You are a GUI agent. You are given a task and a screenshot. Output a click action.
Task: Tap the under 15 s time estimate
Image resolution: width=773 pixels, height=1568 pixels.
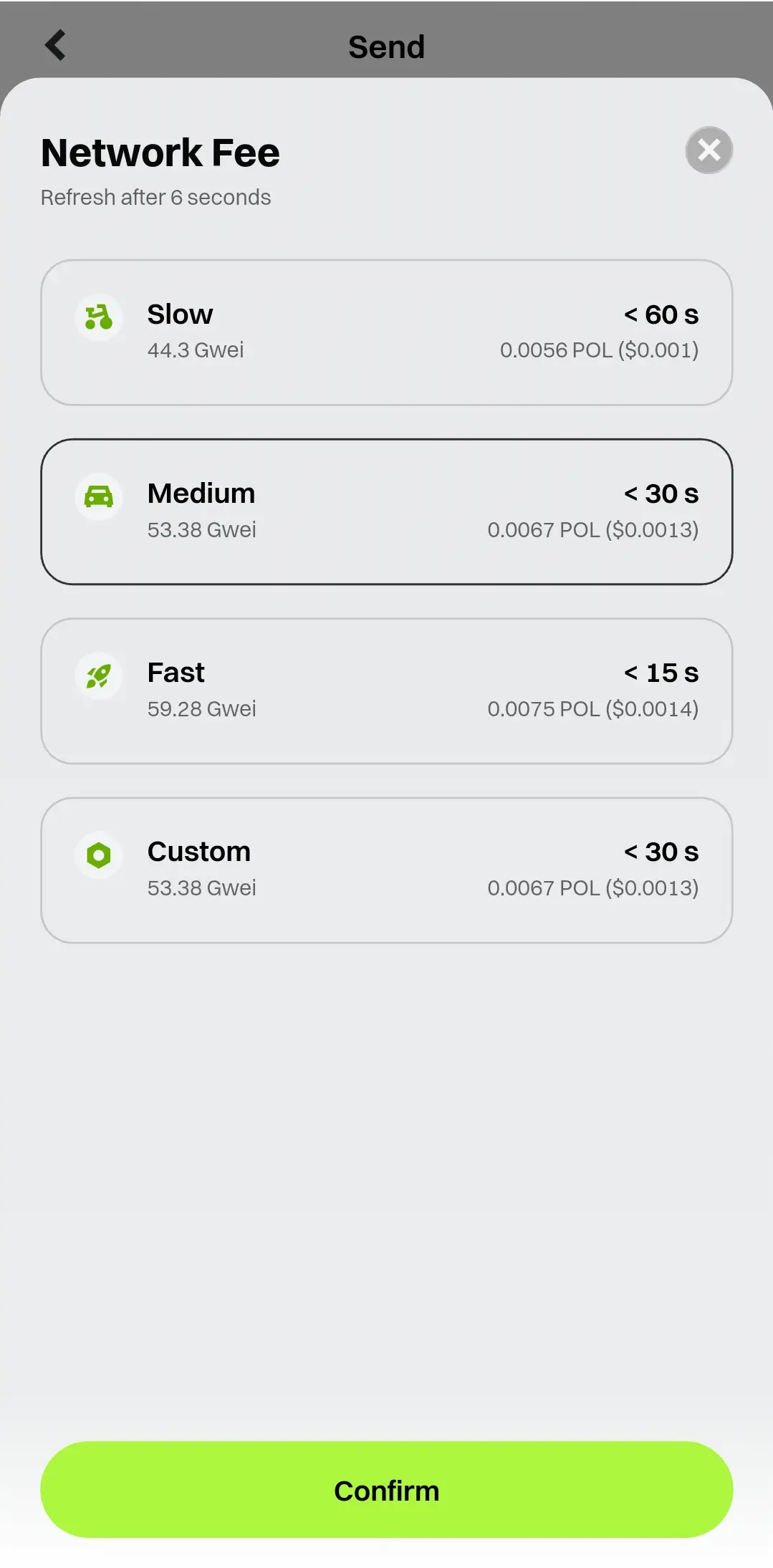point(661,673)
